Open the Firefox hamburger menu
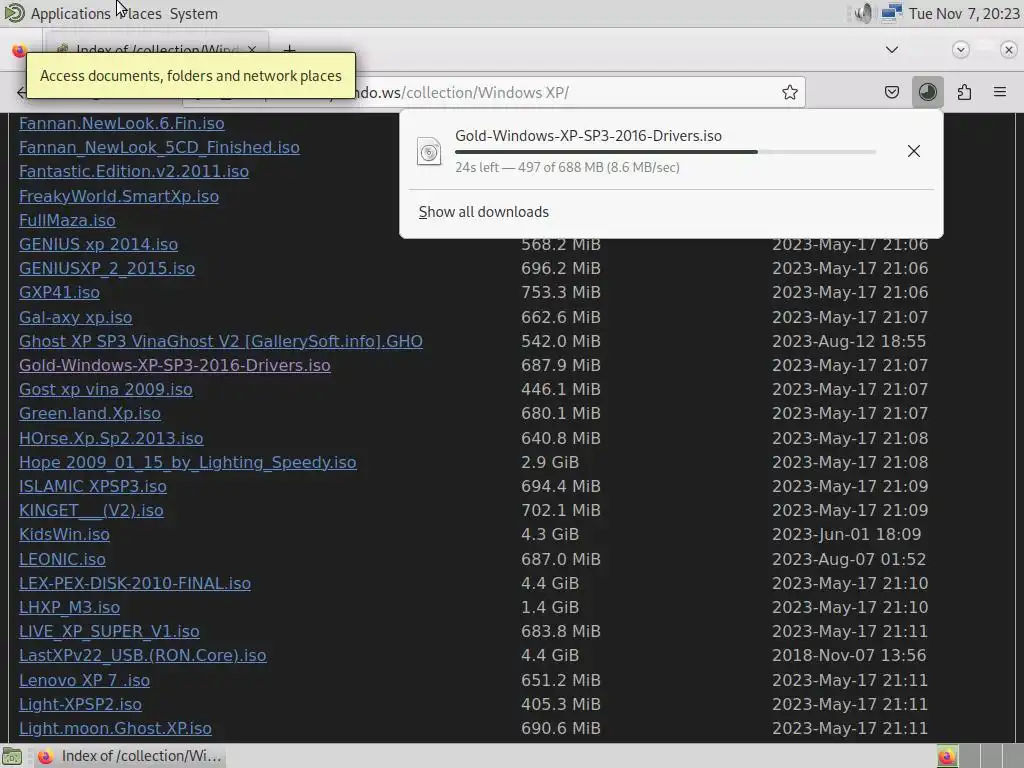 [1000, 92]
